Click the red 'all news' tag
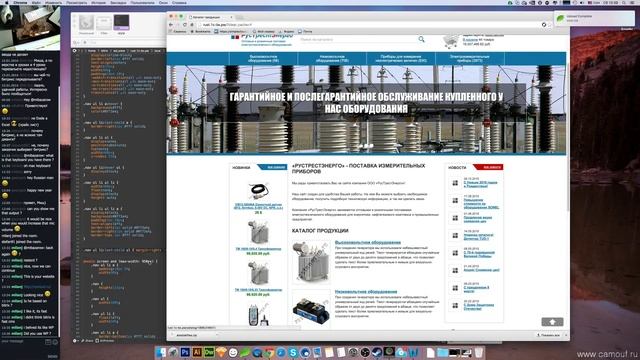 click(489, 167)
